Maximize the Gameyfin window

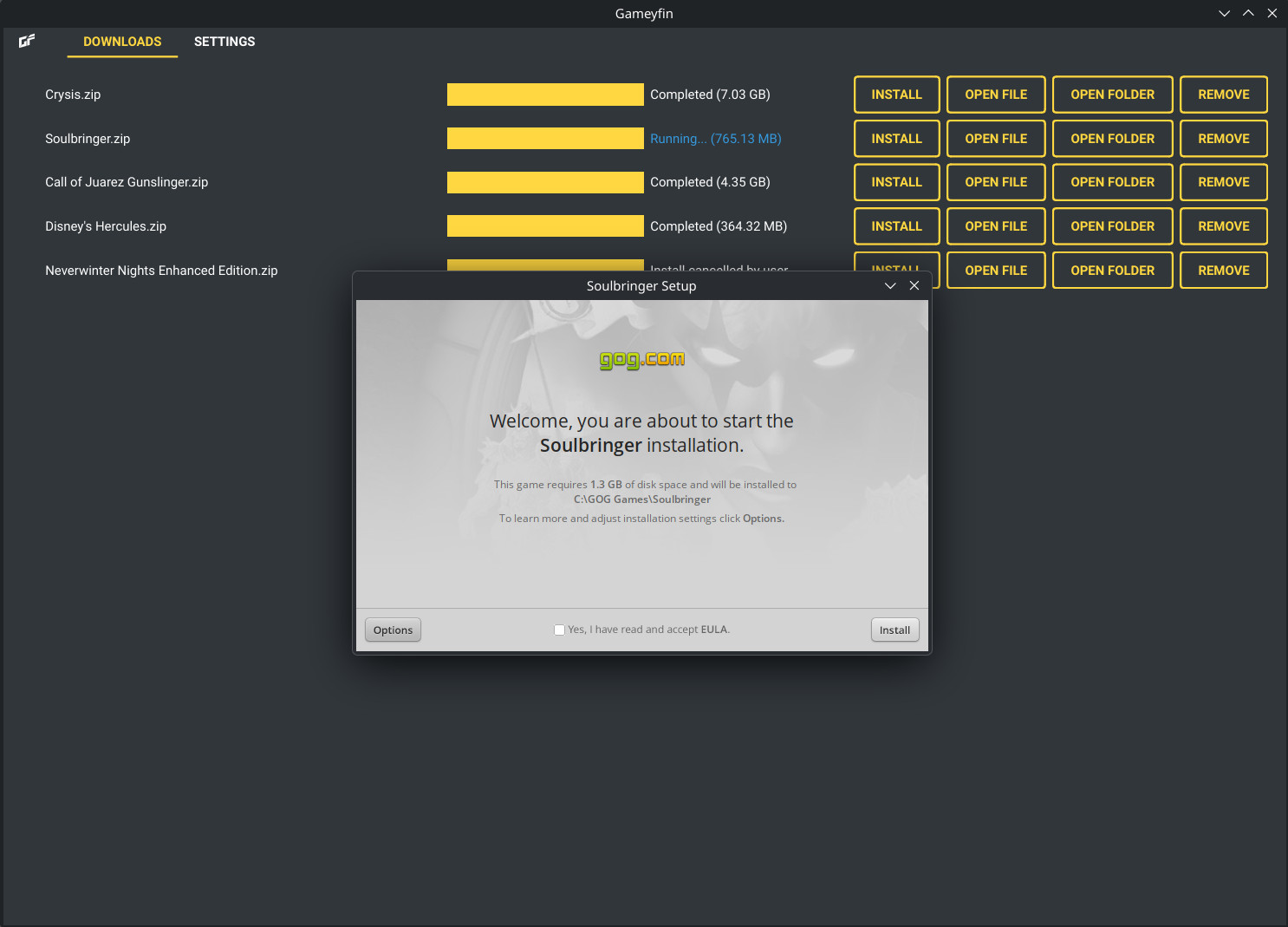pyautogui.click(x=1248, y=13)
